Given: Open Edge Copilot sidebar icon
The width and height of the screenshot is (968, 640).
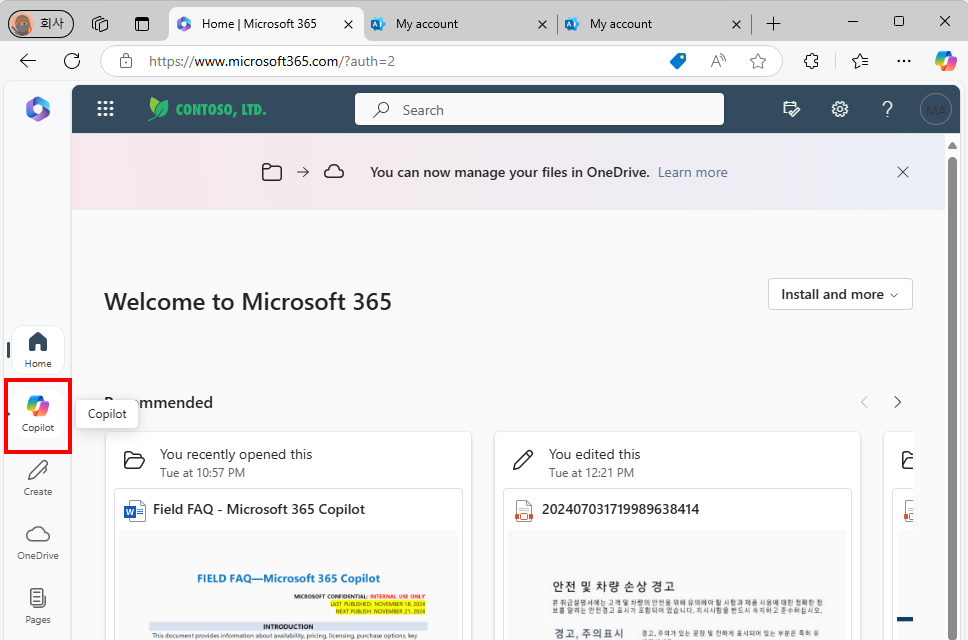Looking at the screenshot, I should coord(945,61).
